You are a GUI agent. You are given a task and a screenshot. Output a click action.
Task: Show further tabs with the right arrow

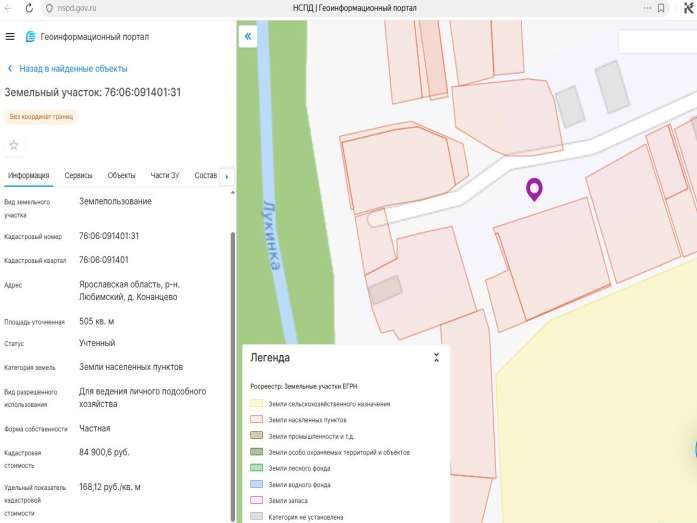[227, 176]
